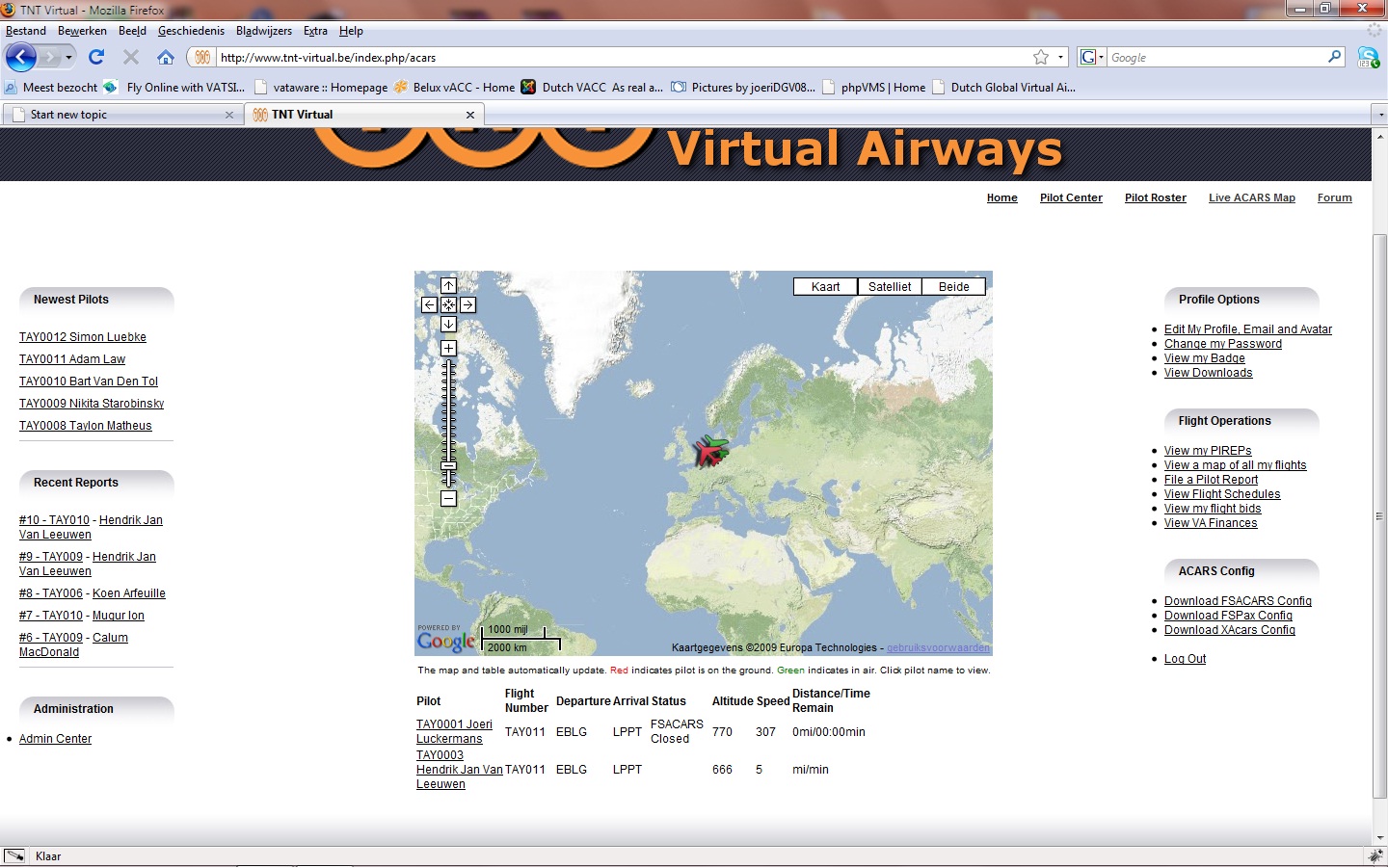1388x868 pixels.
Task: Open pilot TAY0012 Simon Luebke profile
Action: 83,337
